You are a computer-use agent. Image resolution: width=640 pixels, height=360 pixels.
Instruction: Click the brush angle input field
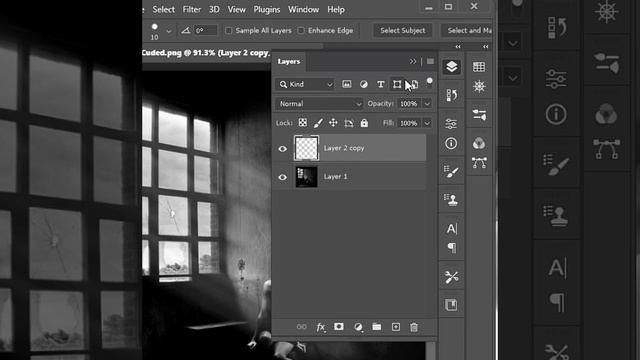[205, 31]
